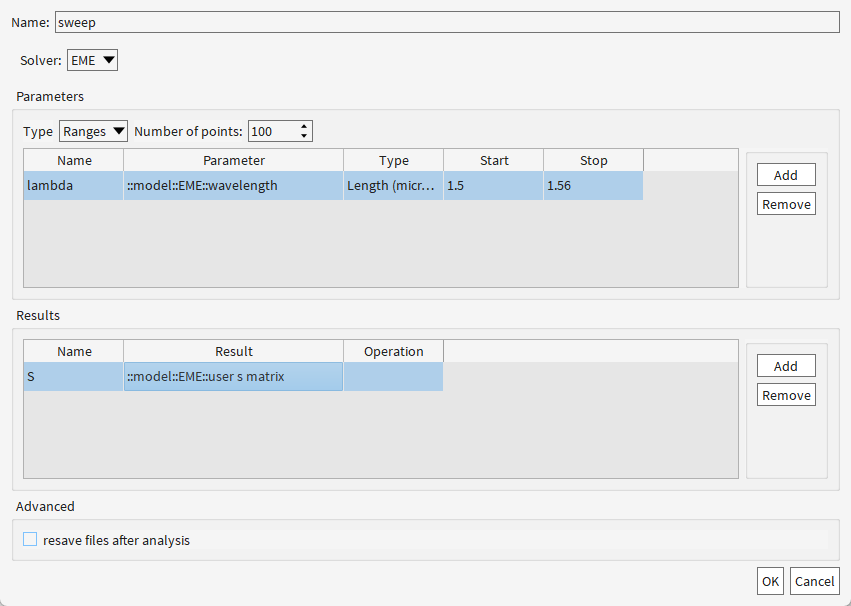Confirm the sweep with OK
Viewport: 851px width, 606px height.
(770, 582)
